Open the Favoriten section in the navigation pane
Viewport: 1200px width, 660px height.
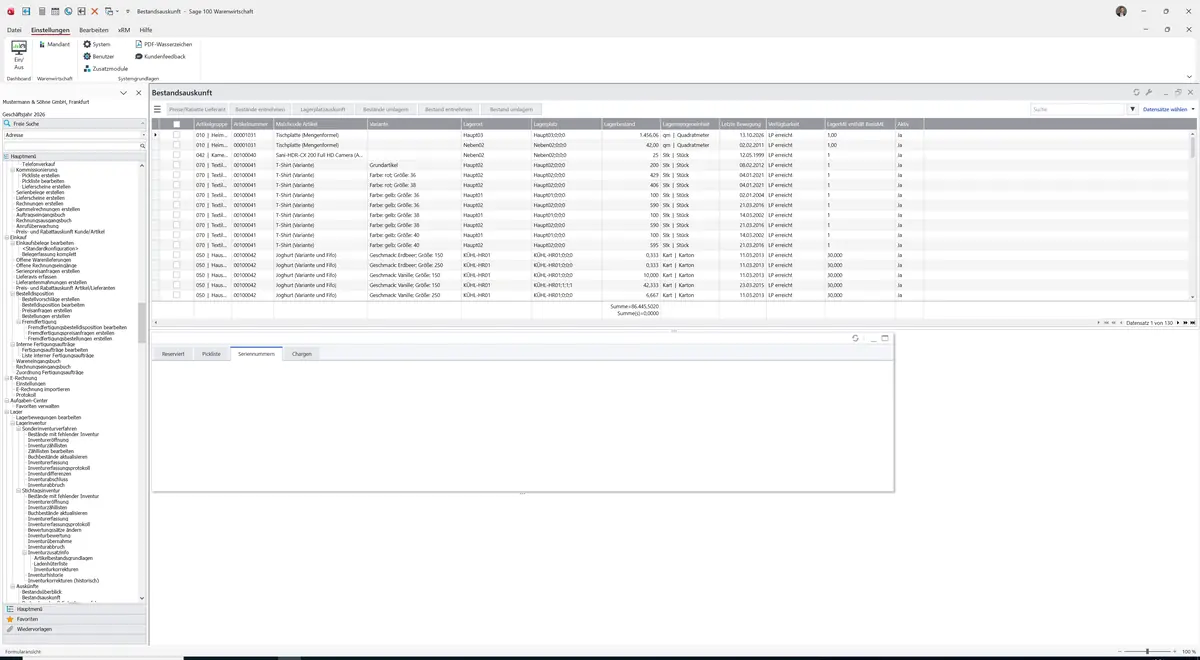[x=72, y=619]
